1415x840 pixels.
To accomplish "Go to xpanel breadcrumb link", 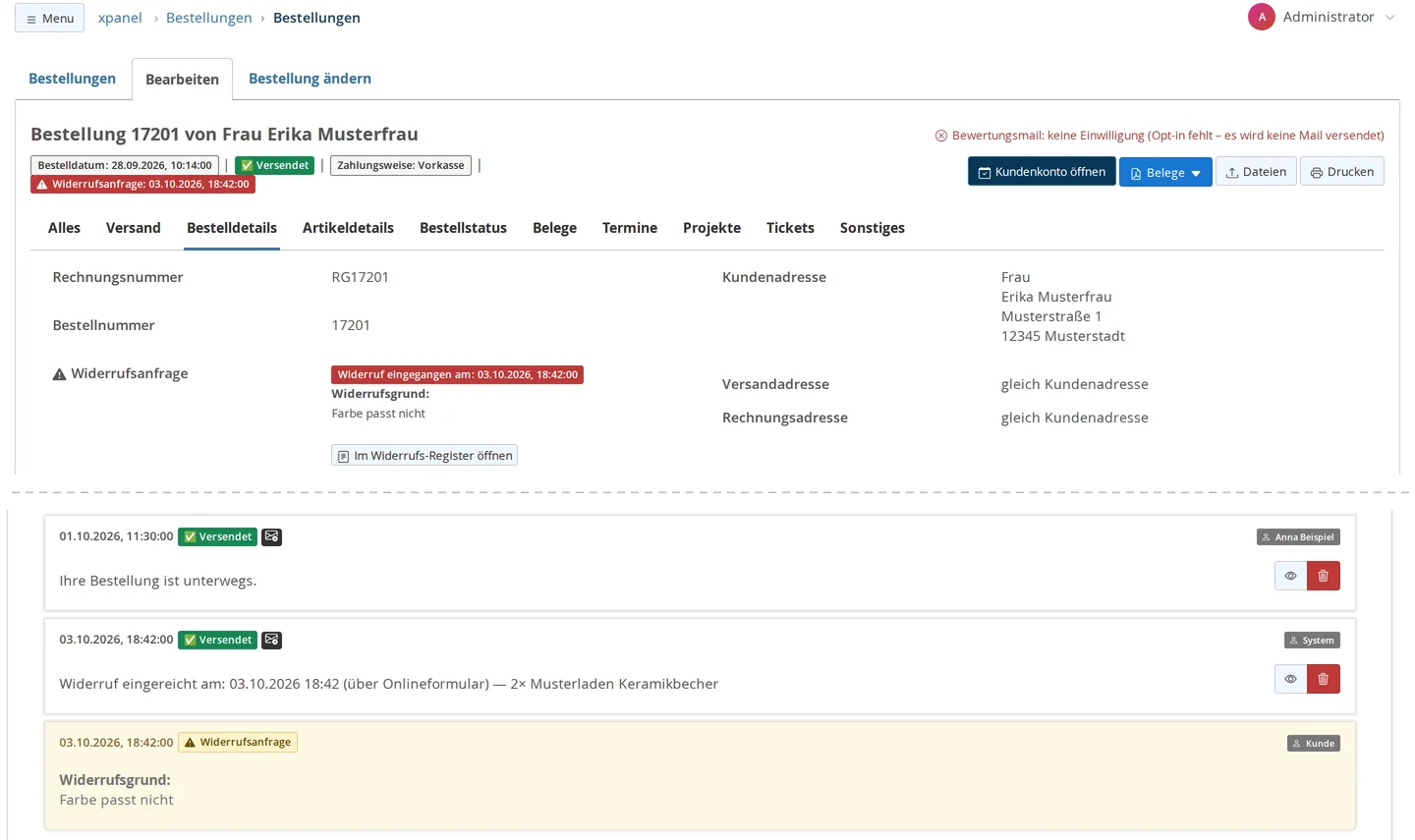I will pos(120,18).
